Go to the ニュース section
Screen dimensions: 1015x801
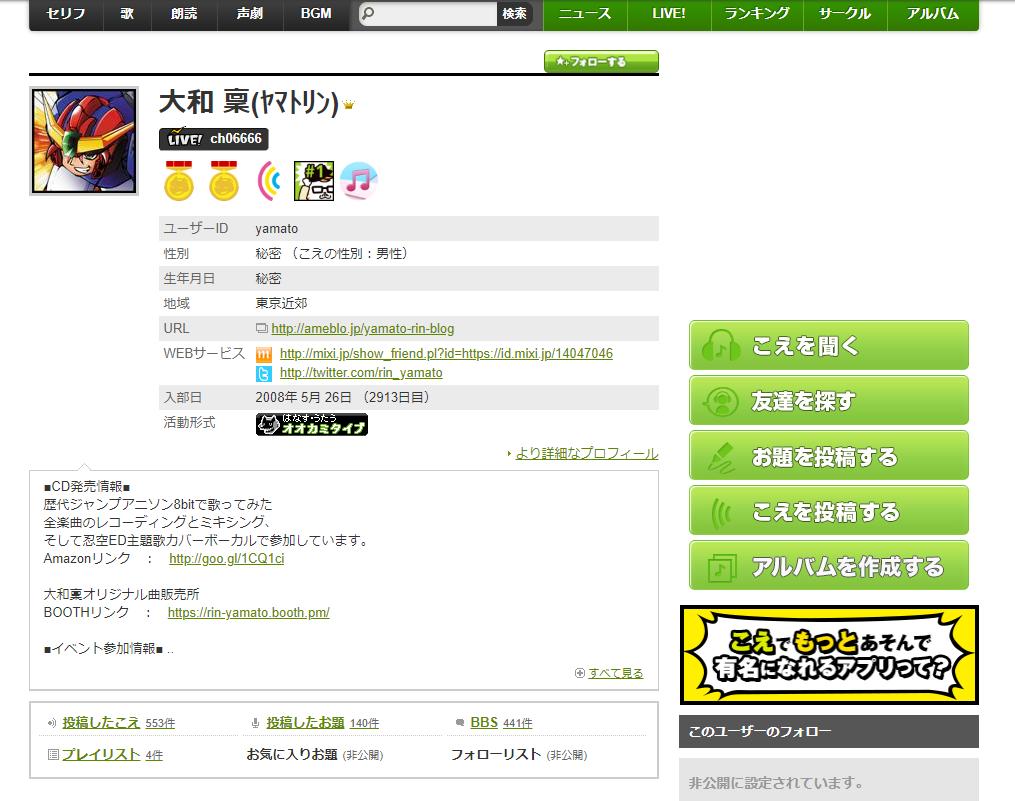[585, 14]
